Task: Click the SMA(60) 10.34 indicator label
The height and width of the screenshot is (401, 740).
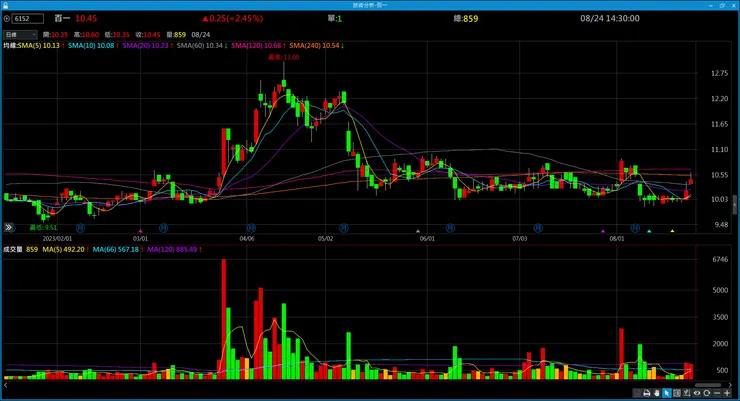Action: coord(202,46)
